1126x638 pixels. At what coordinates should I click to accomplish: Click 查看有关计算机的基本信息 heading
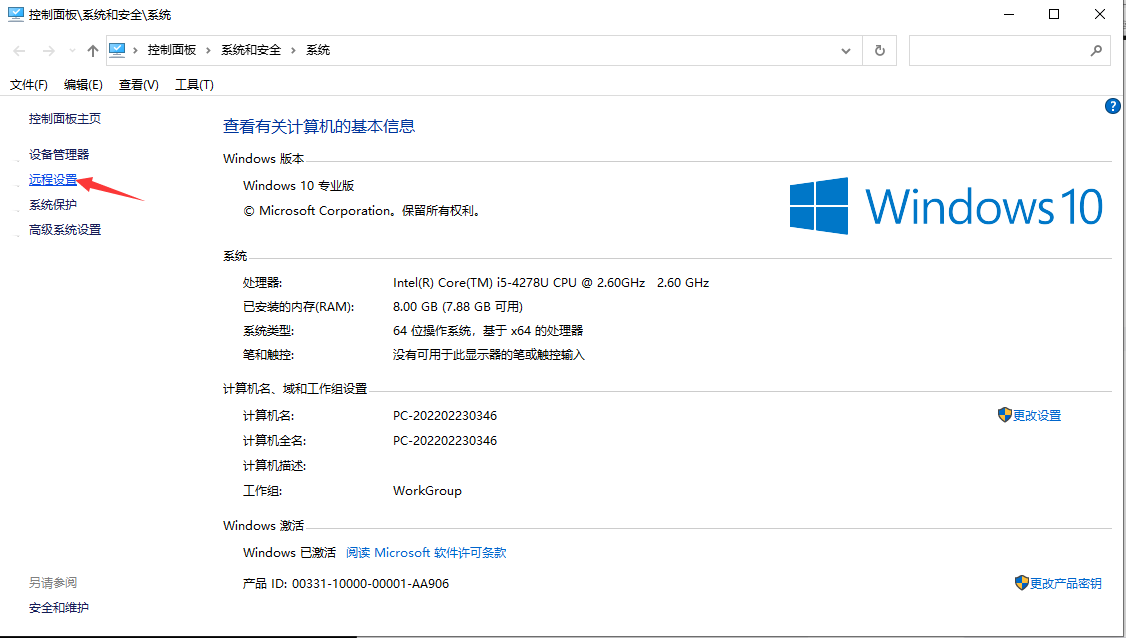point(319,126)
